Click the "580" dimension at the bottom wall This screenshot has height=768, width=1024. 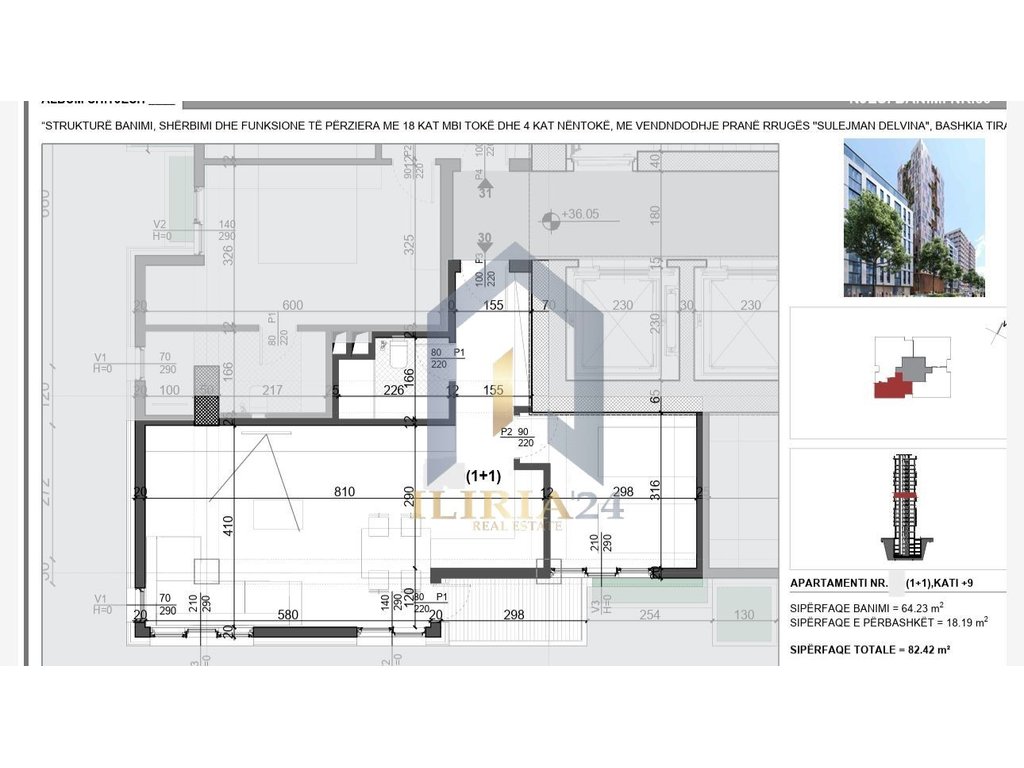pos(288,615)
